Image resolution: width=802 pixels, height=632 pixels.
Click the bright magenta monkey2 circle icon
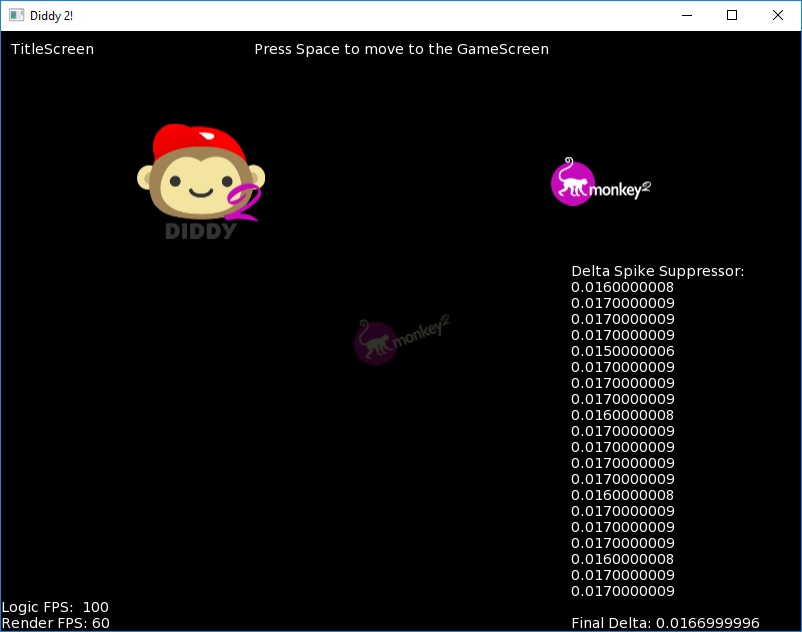tap(572, 183)
